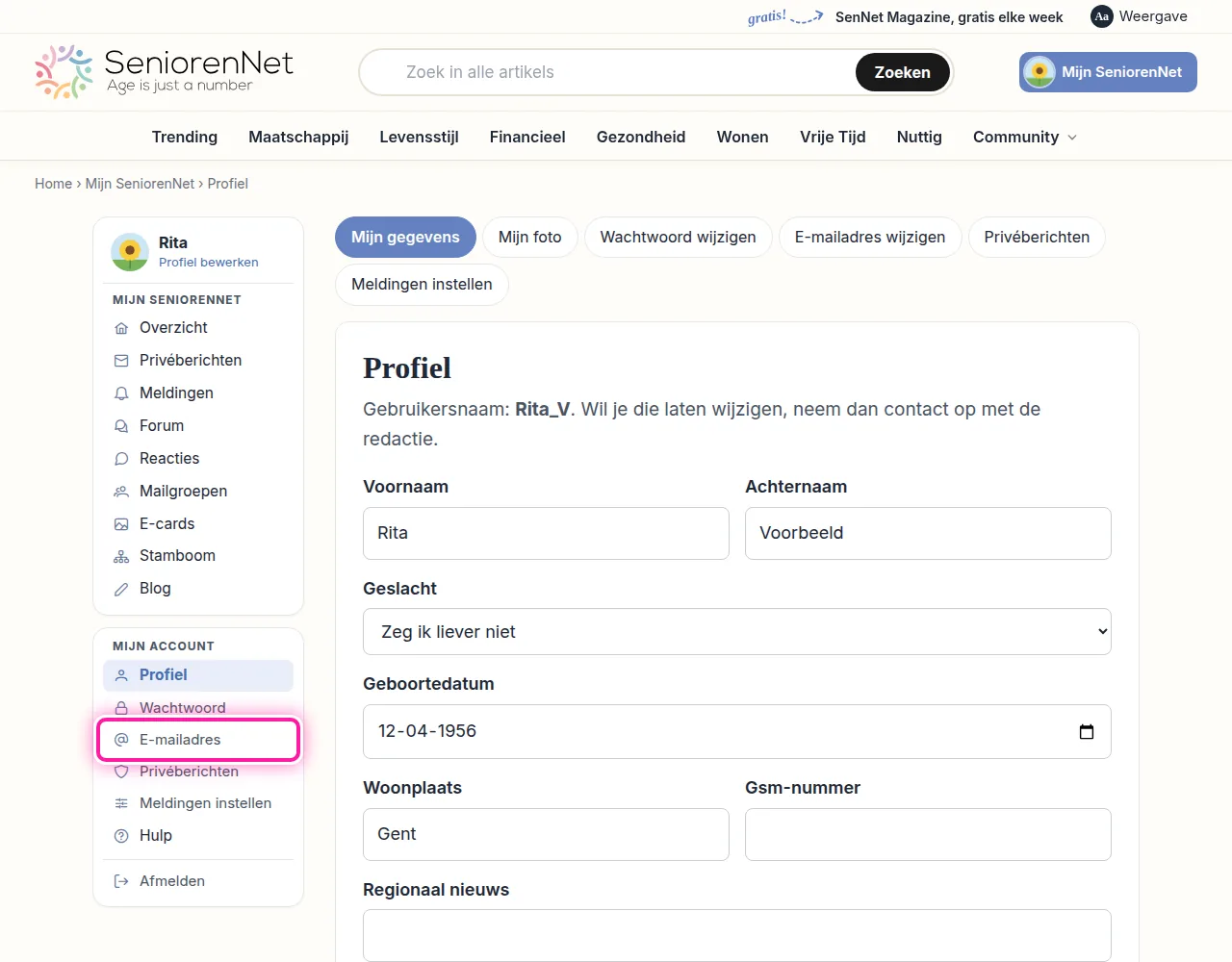Click the Achternaam input field
Screen dimensions: 1232x962
[928, 534]
